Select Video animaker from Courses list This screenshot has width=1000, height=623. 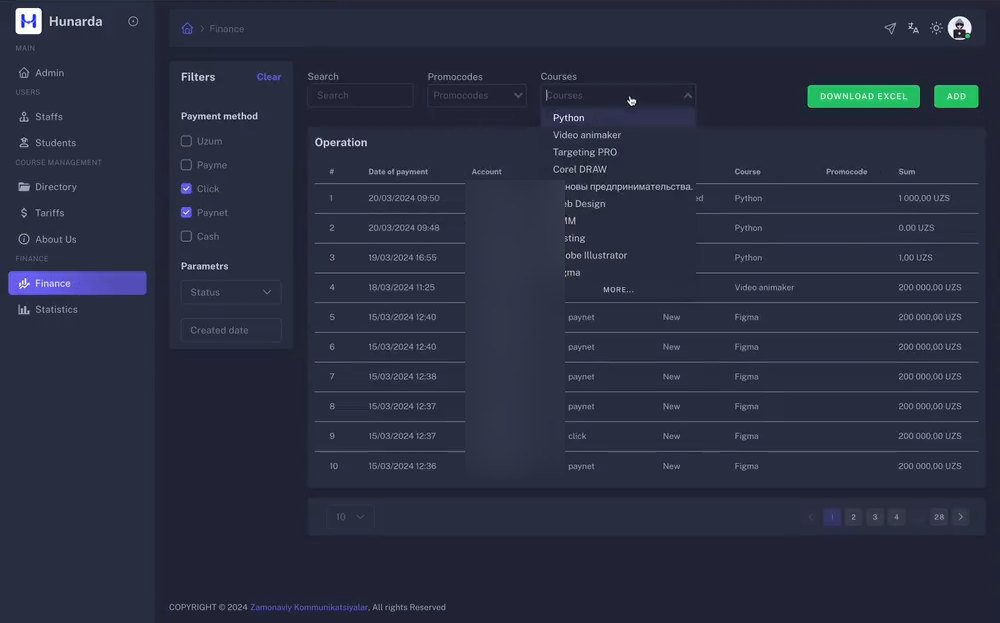coord(618,135)
